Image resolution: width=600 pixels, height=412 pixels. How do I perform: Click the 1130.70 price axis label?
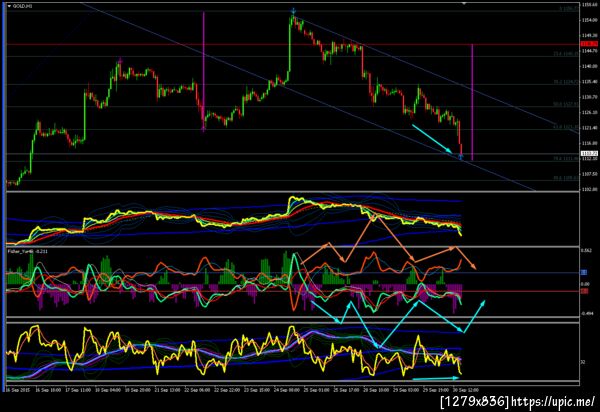pyautogui.click(x=589, y=97)
